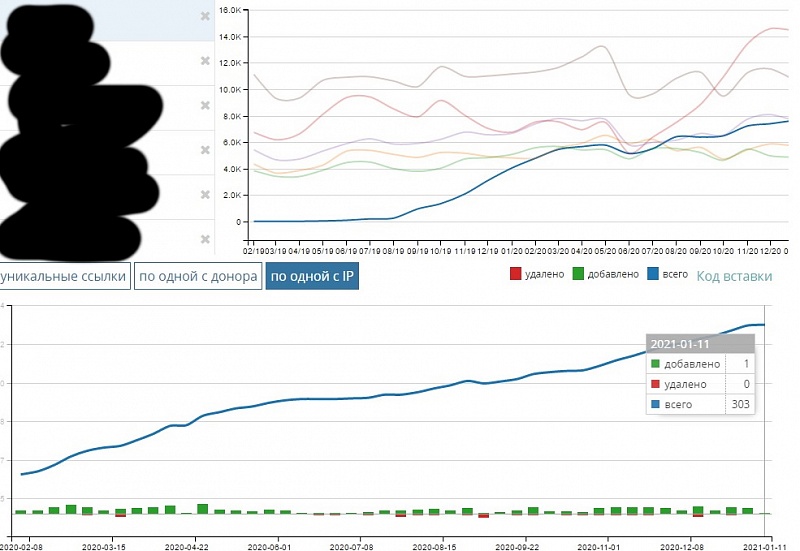Choose the 'по одной с IP' tab
The height and width of the screenshot is (551, 800).
click(311, 276)
